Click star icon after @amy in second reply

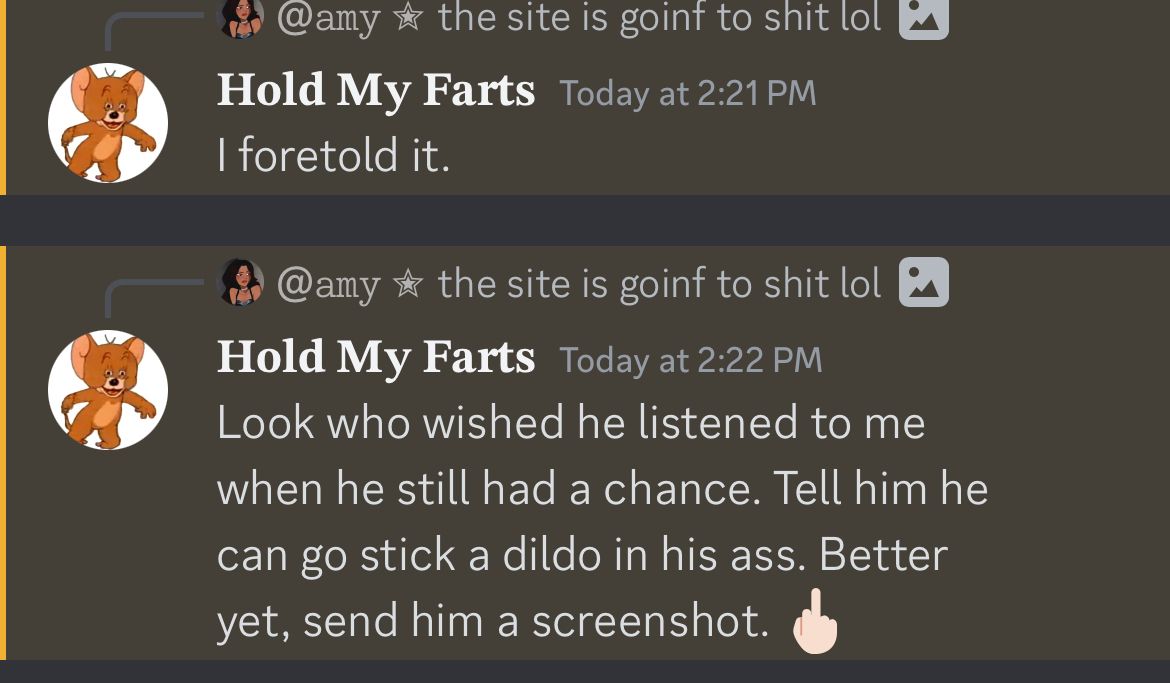click(408, 284)
